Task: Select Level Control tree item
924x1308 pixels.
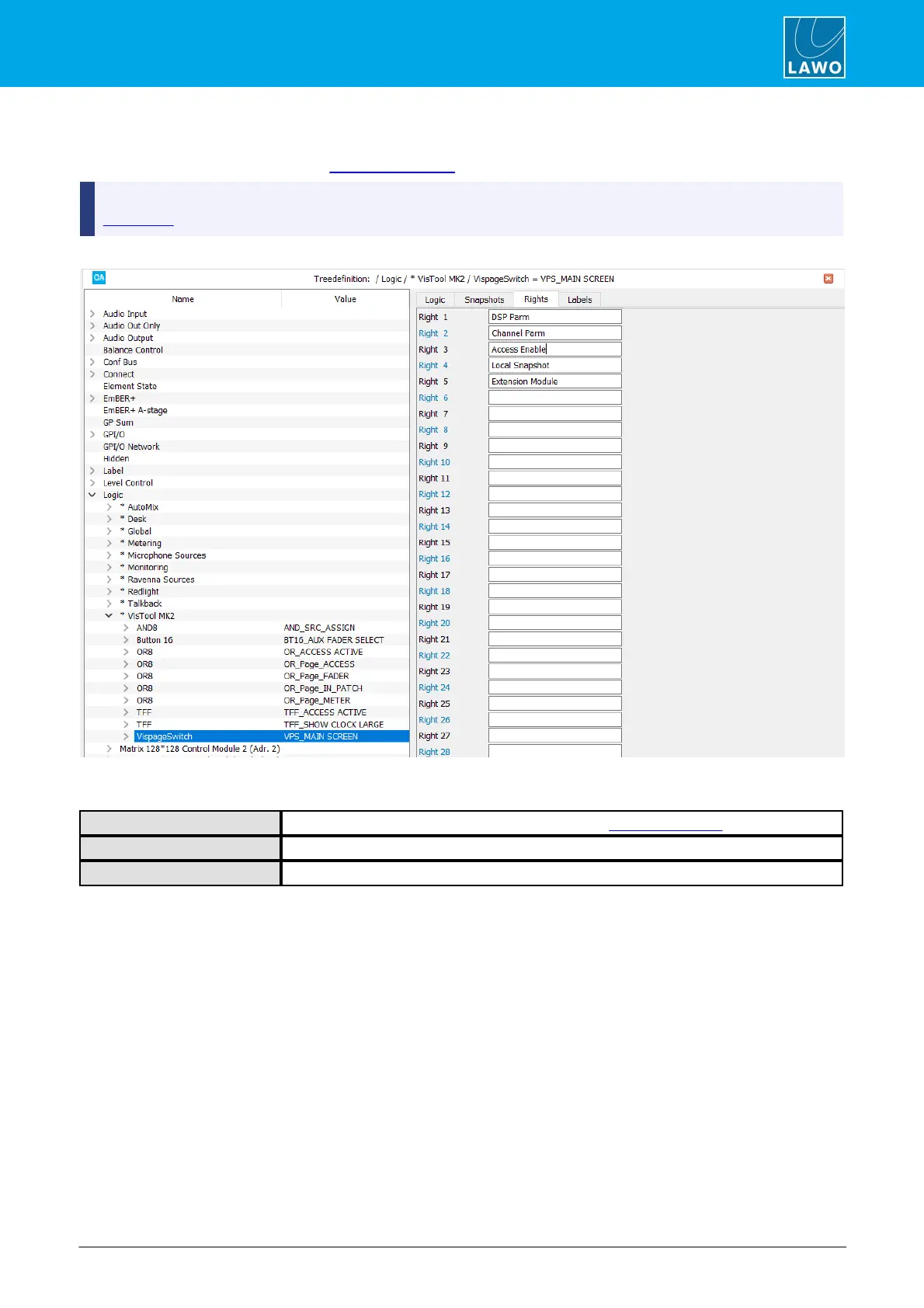Action: [x=128, y=483]
